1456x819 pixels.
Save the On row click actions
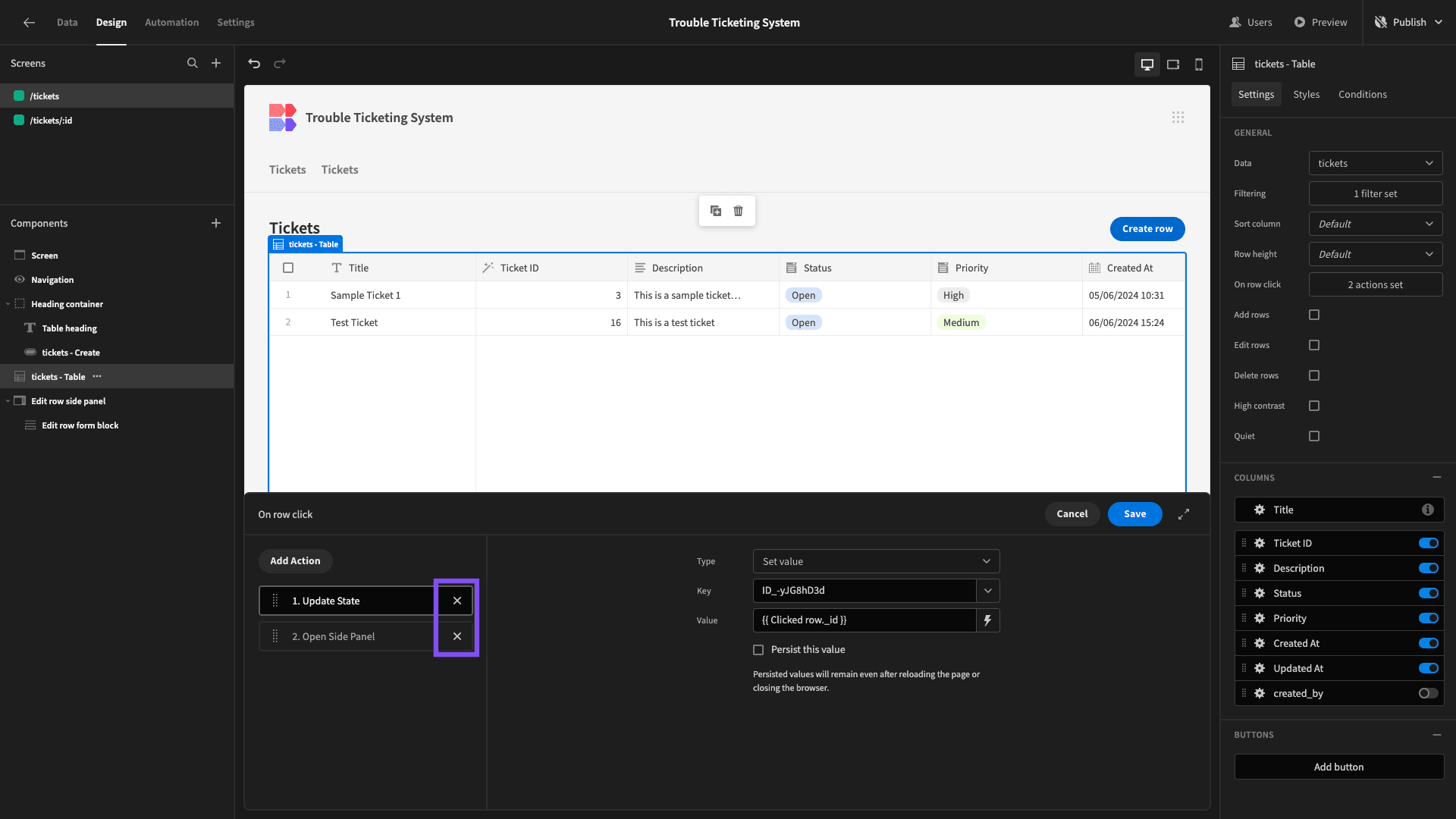tap(1134, 514)
